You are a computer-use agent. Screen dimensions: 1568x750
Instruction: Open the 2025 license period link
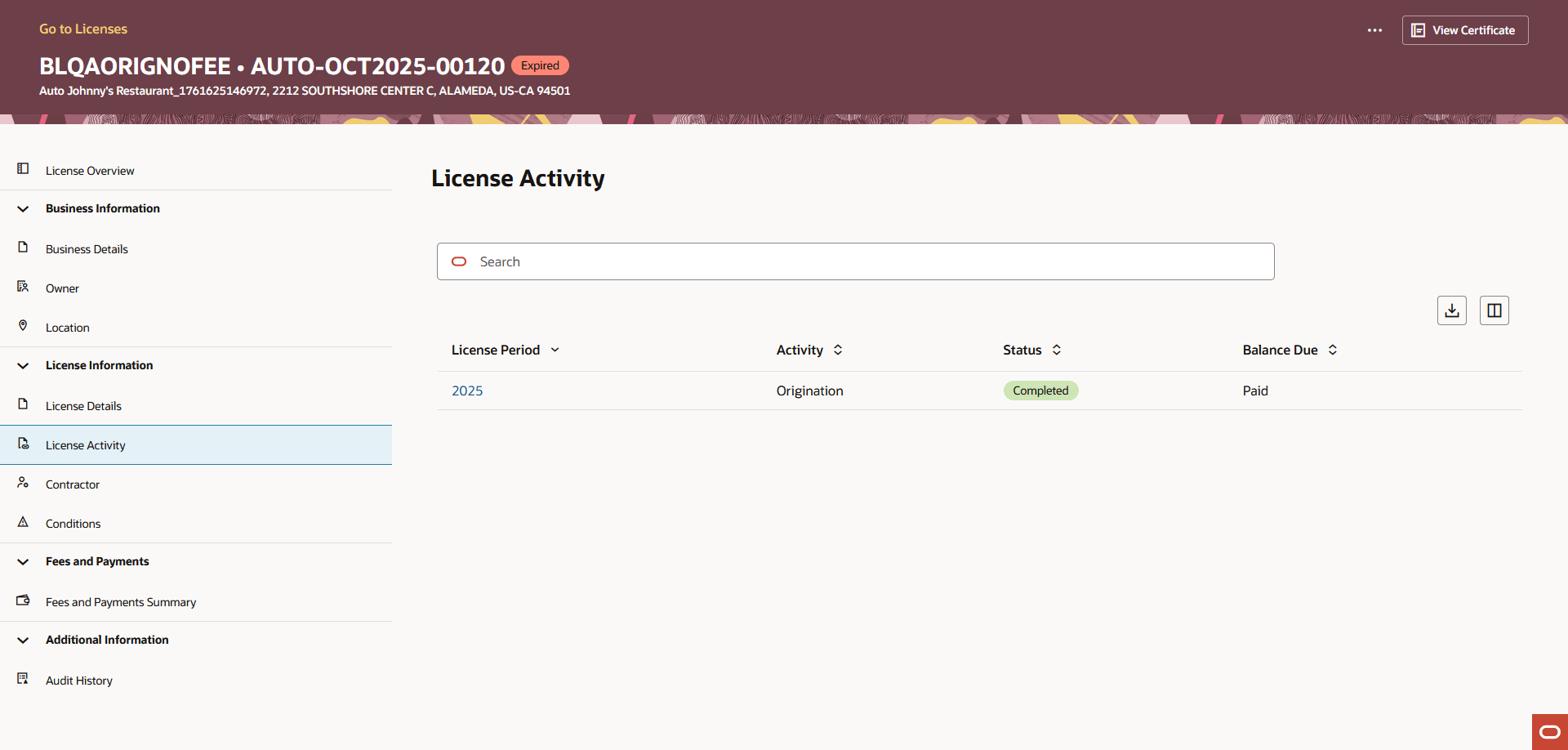point(466,391)
